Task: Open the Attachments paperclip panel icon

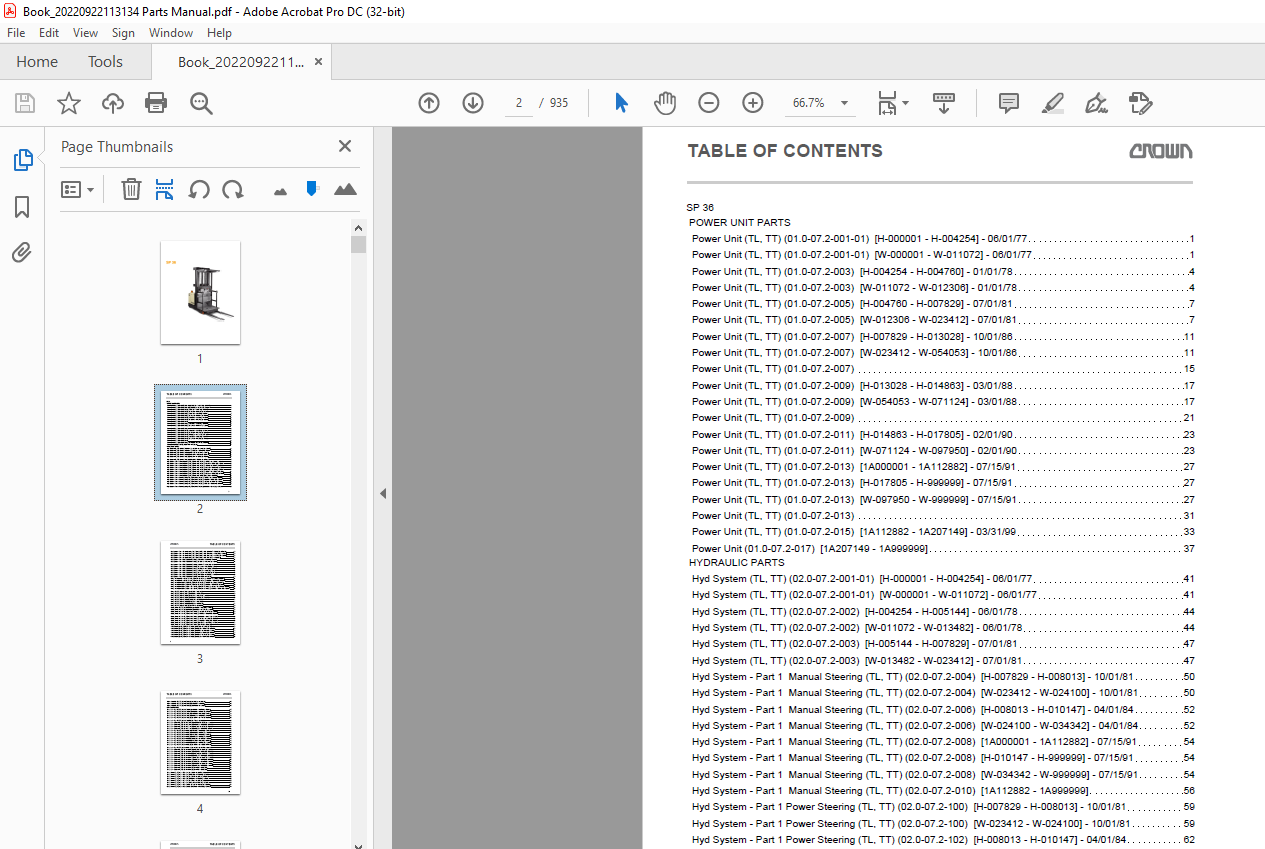Action: 22,252
